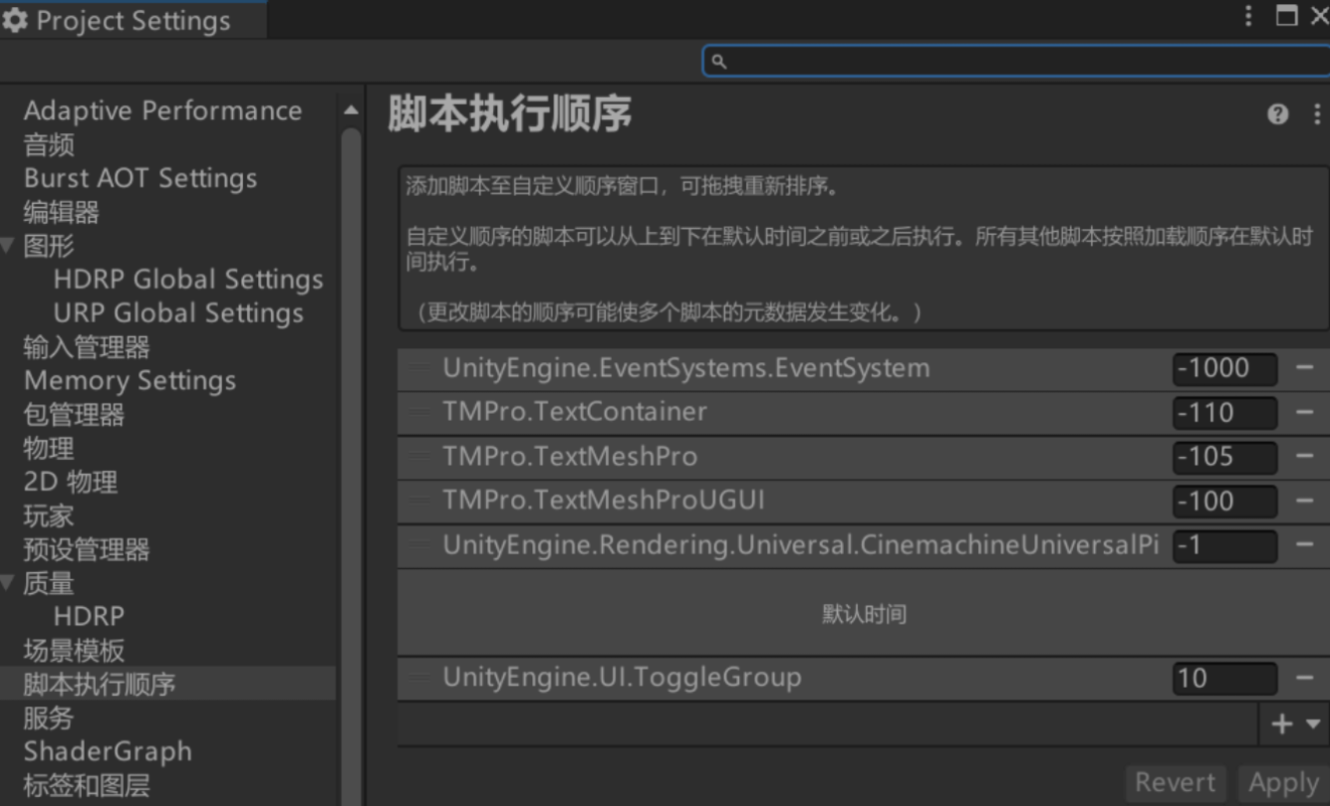Open Adaptive Performance settings
This screenshot has height=806, width=1330.
[162, 111]
